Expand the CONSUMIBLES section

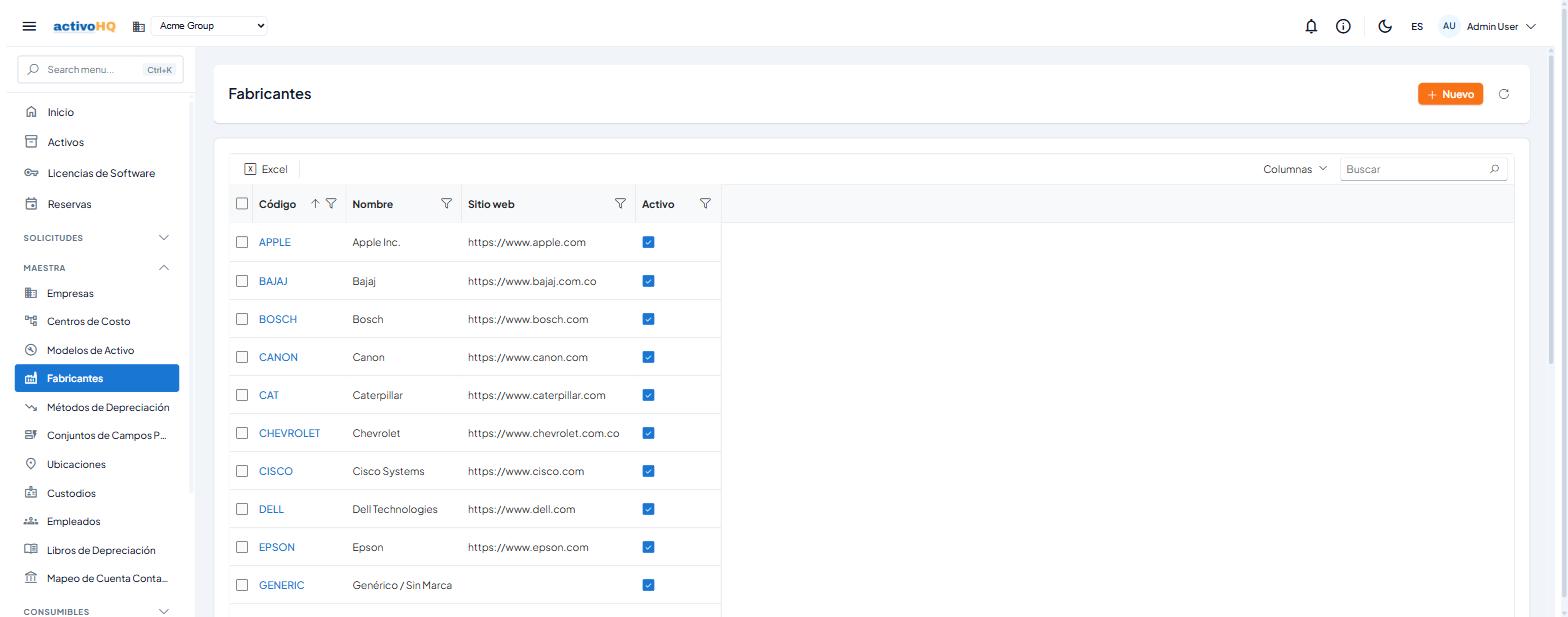click(x=97, y=611)
